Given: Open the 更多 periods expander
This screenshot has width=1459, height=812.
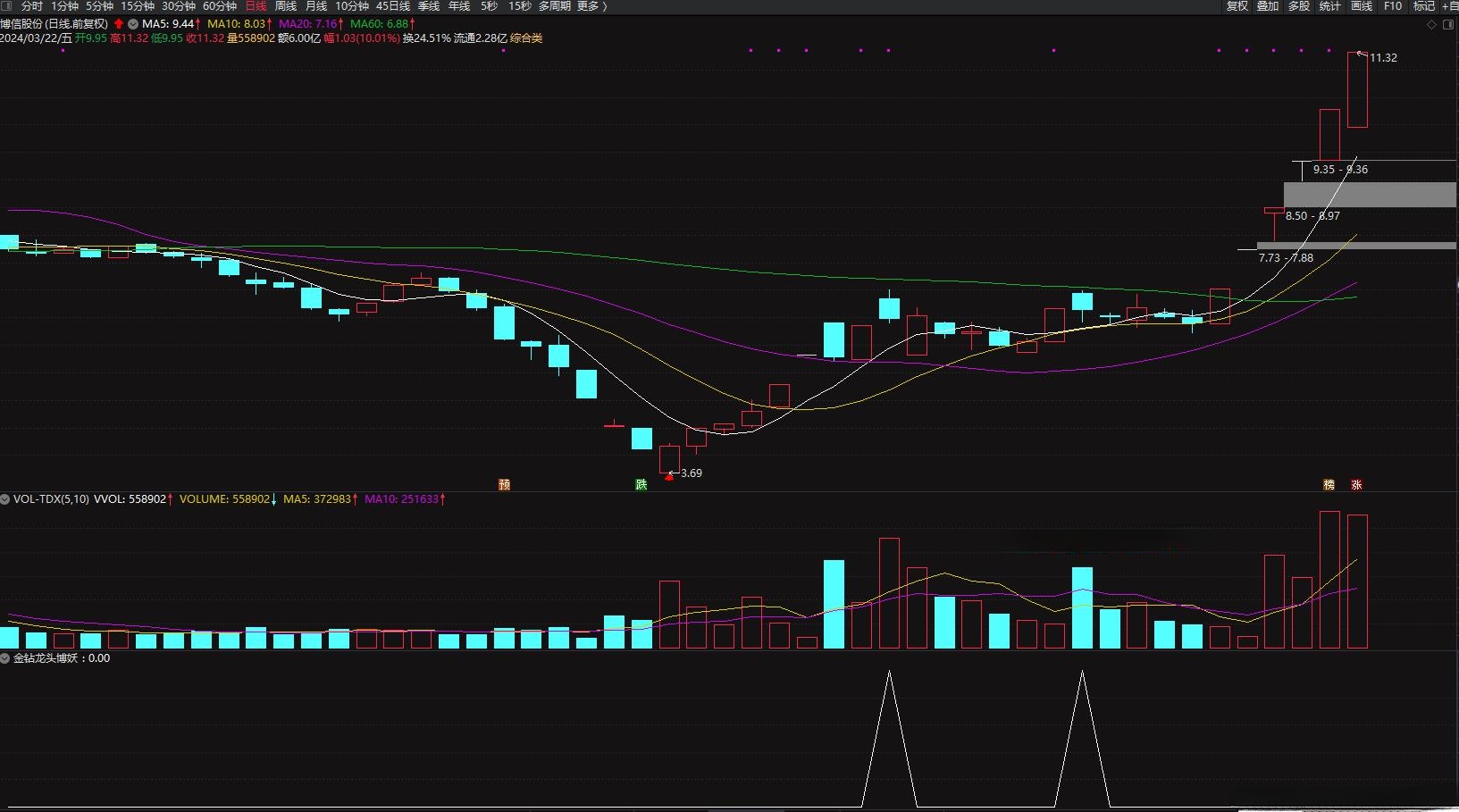Looking at the screenshot, I should [x=591, y=6].
